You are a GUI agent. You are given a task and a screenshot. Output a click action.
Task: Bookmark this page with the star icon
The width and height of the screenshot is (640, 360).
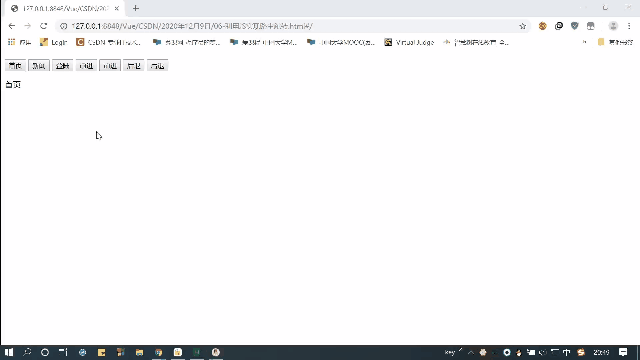pos(522,26)
